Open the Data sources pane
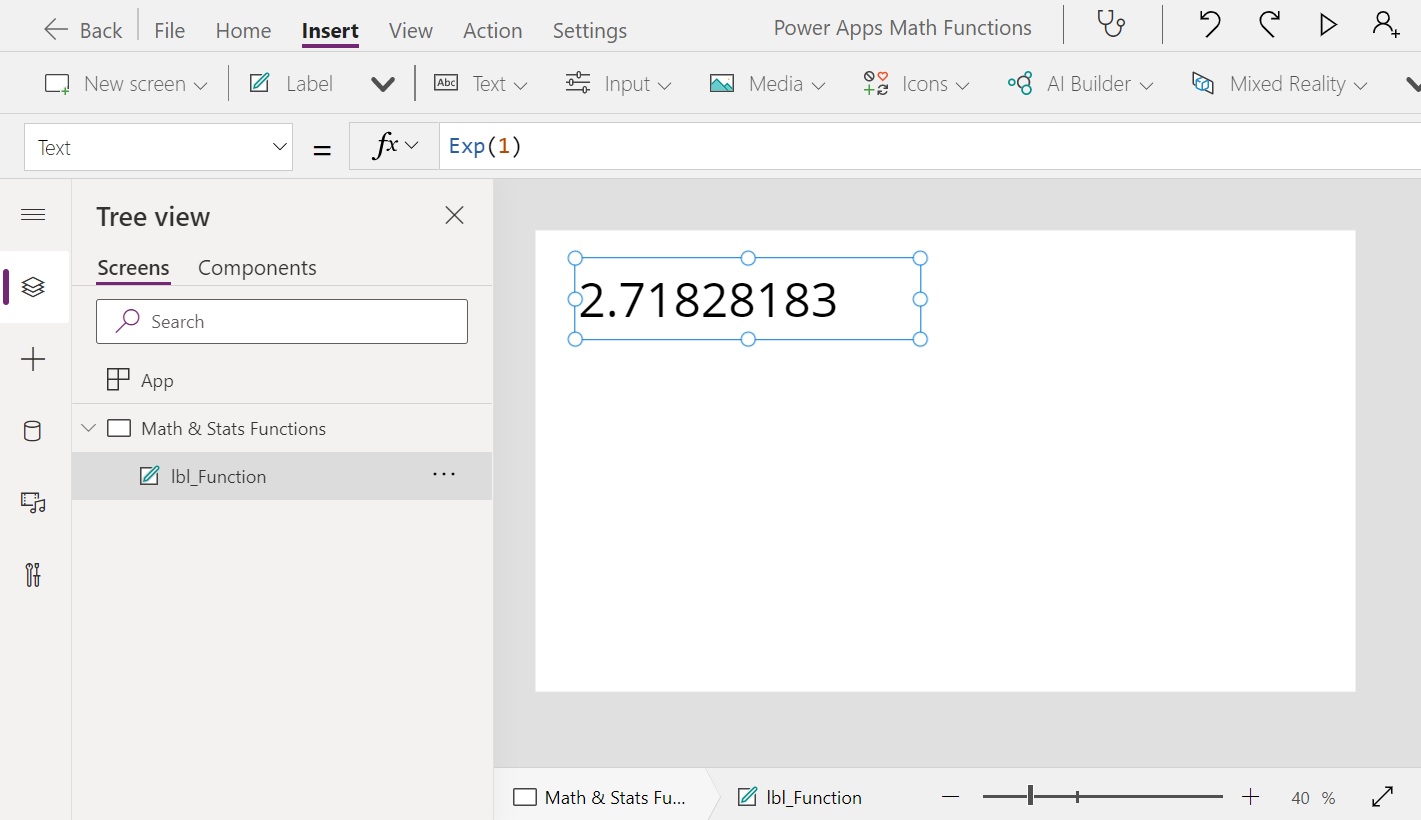 pyautogui.click(x=31, y=431)
